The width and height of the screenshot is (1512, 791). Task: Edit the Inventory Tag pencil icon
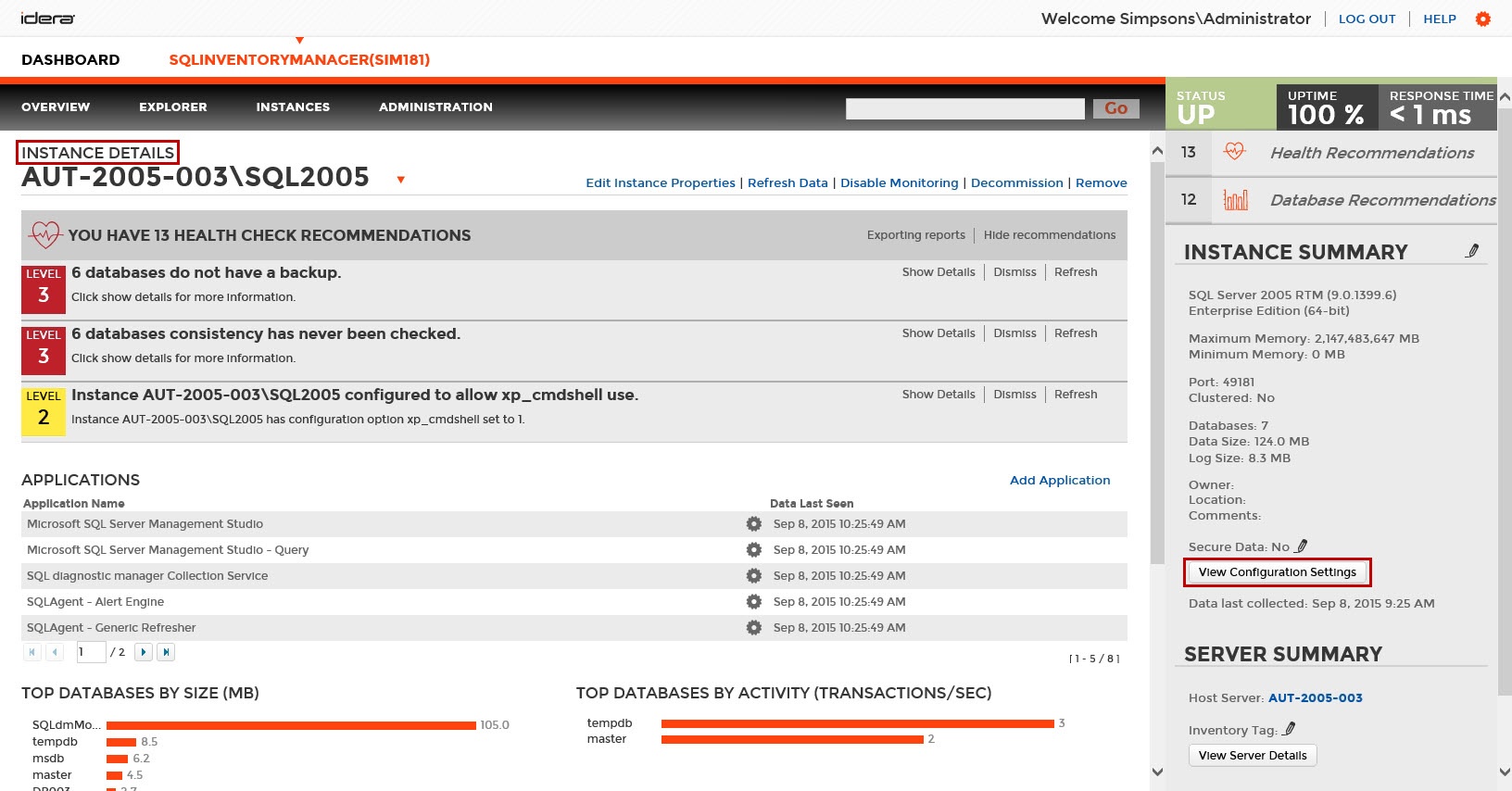(x=1289, y=729)
